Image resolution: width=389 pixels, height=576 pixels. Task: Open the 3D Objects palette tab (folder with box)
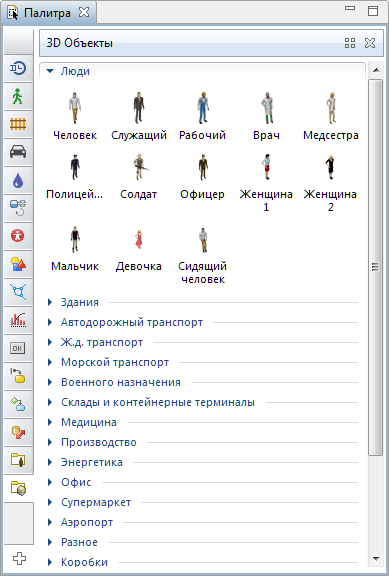click(x=18, y=489)
